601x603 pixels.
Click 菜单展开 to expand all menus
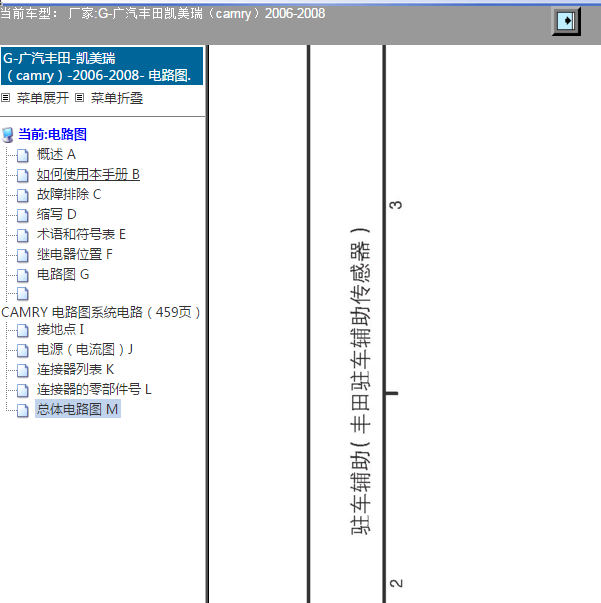tap(43, 98)
